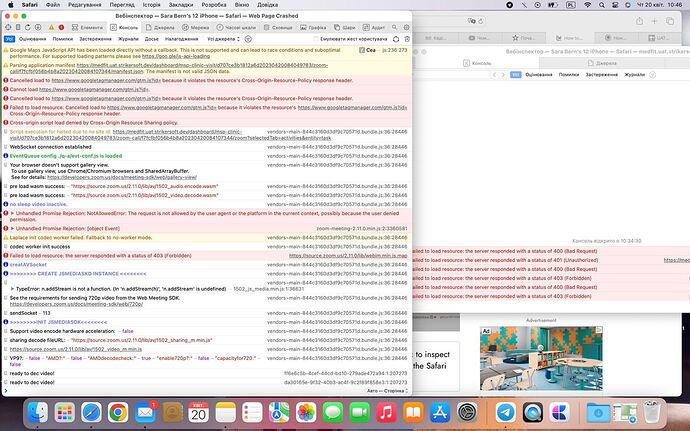
Task: Click the yellow warning count indicator
Action: [x=51, y=27]
